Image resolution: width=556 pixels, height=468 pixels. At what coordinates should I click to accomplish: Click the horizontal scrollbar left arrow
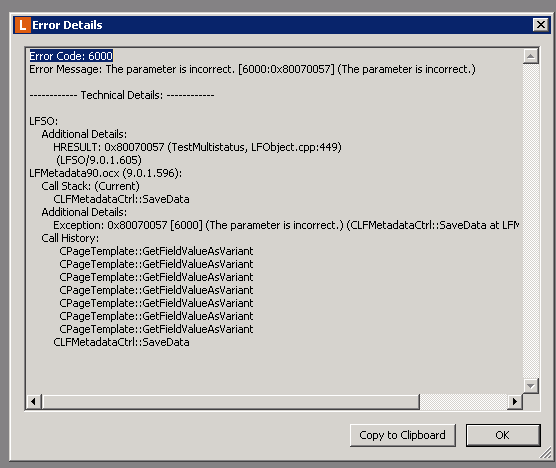click(34, 402)
